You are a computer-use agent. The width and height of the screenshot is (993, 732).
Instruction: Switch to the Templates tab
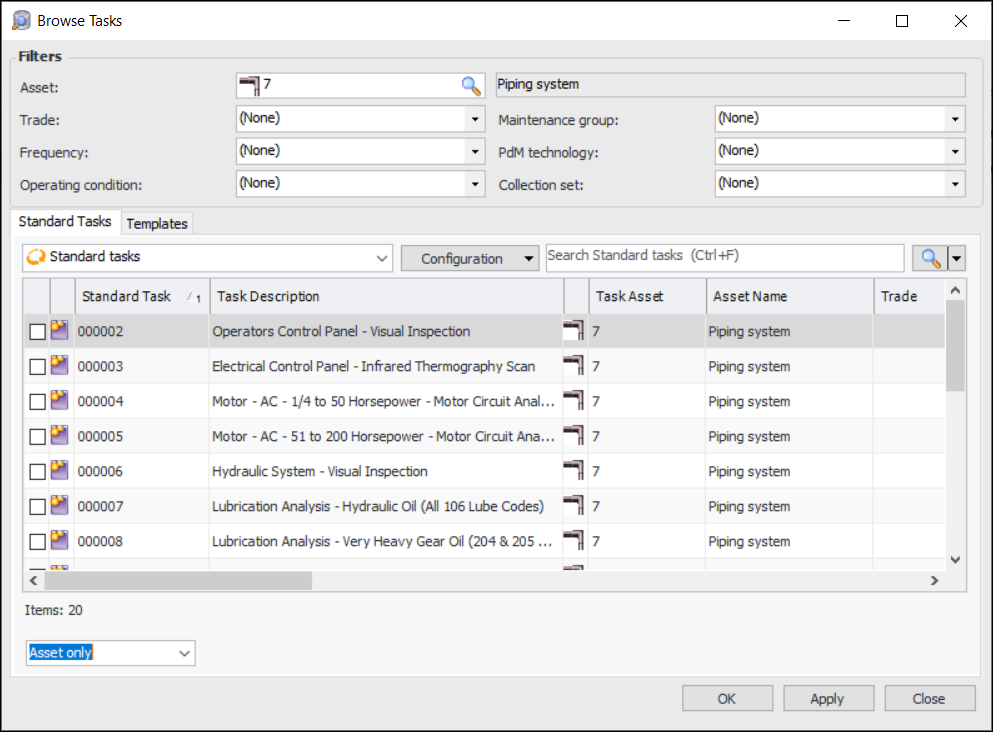[157, 223]
